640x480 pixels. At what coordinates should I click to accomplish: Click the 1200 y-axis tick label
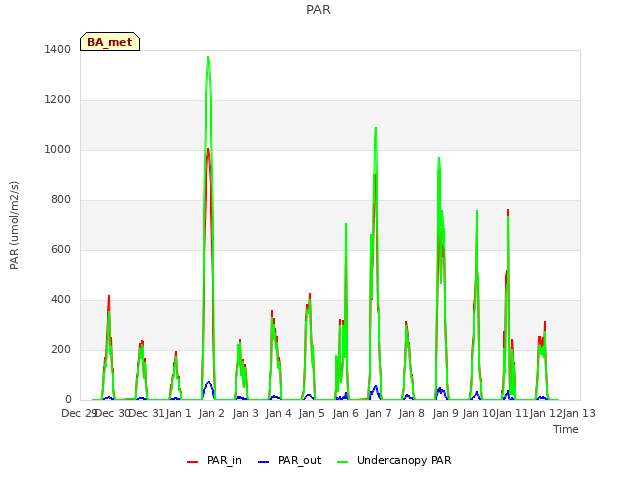click(58, 100)
